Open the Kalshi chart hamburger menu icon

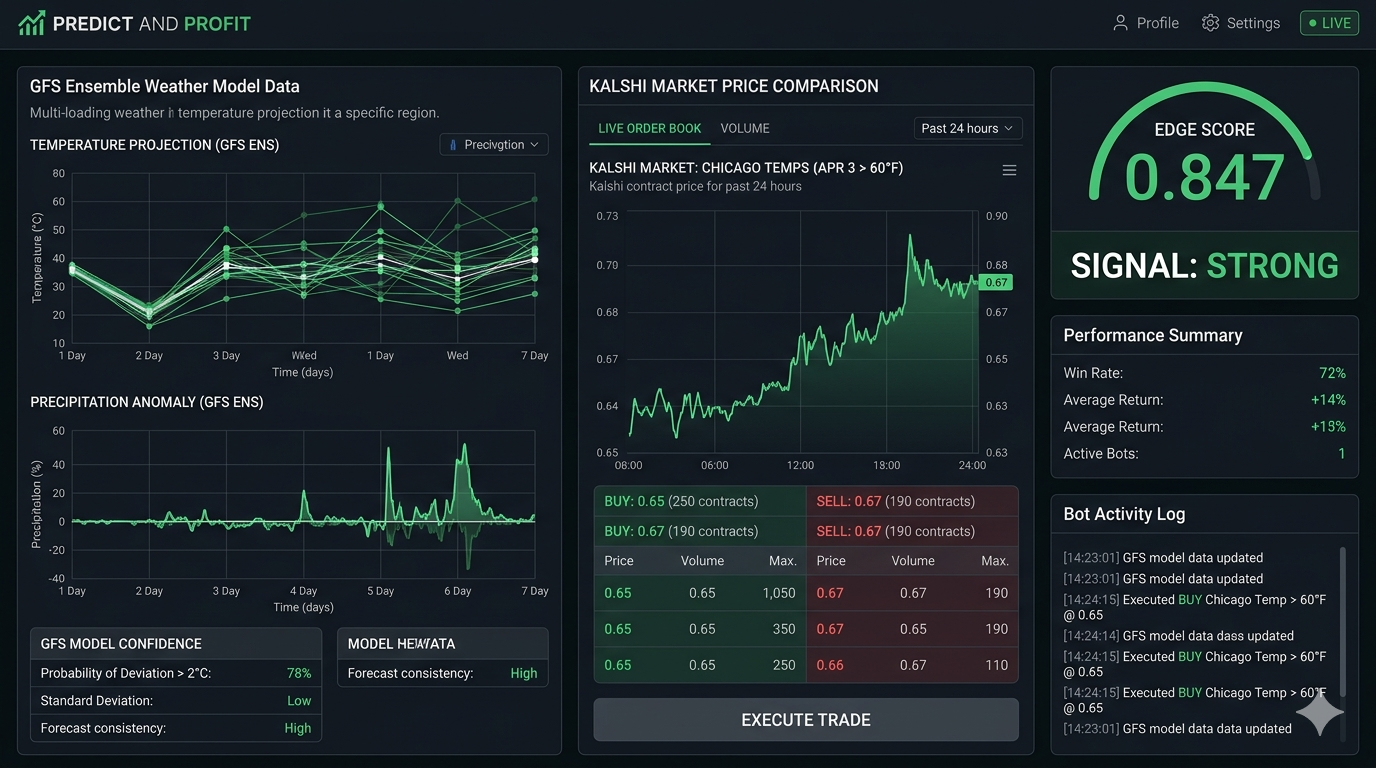[x=1009, y=170]
